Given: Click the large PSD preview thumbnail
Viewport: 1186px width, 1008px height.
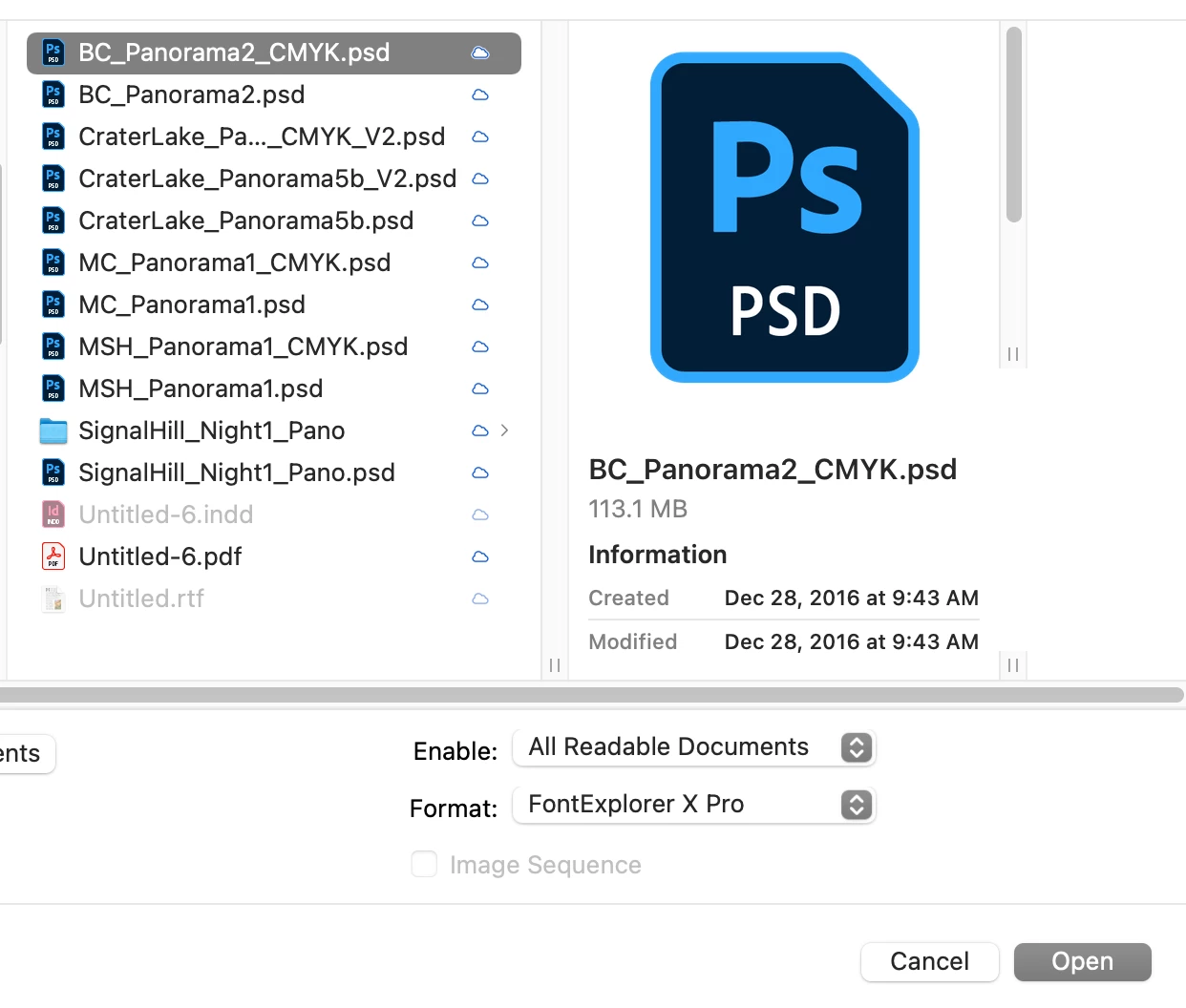Looking at the screenshot, I should pos(785,218).
